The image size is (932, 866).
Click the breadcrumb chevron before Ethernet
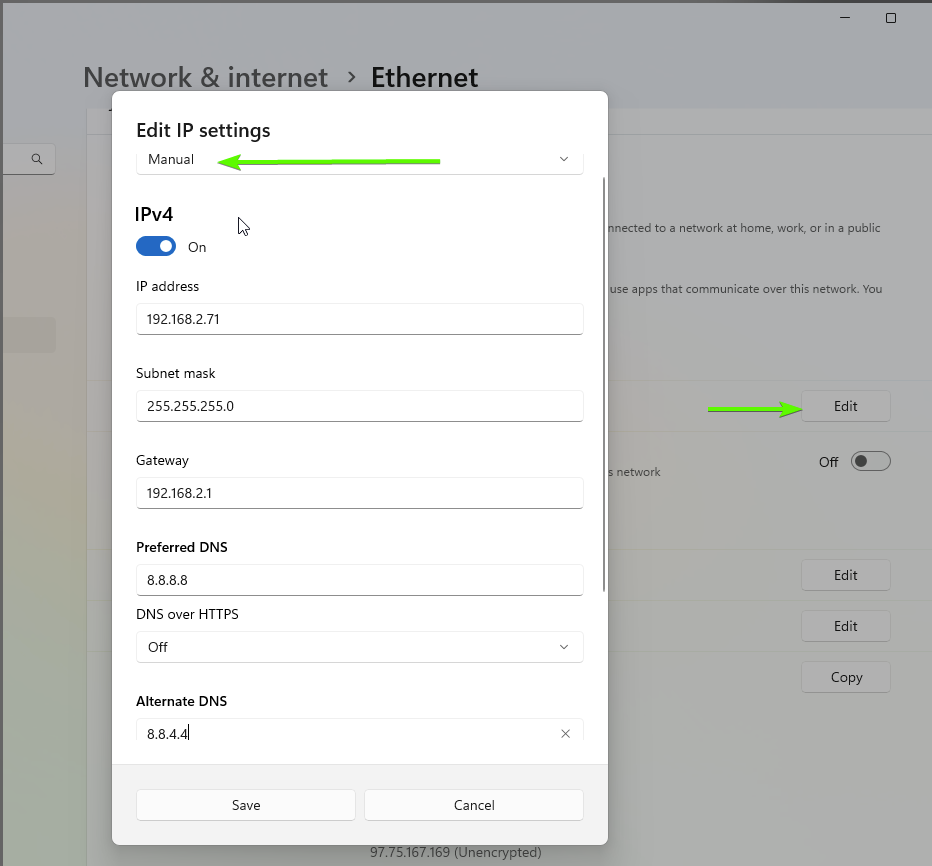coord(351,77)
